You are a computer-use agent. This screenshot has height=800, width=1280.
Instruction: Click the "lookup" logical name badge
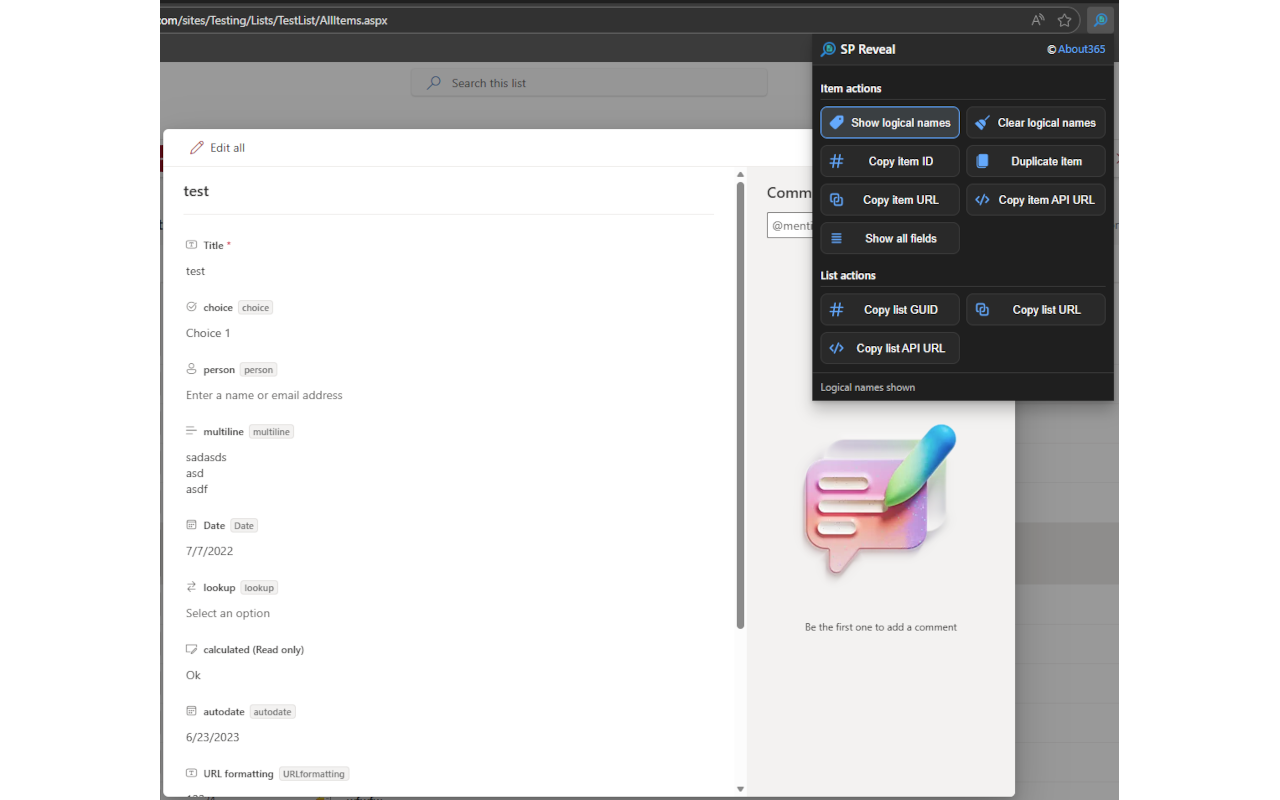pos(259,588)
